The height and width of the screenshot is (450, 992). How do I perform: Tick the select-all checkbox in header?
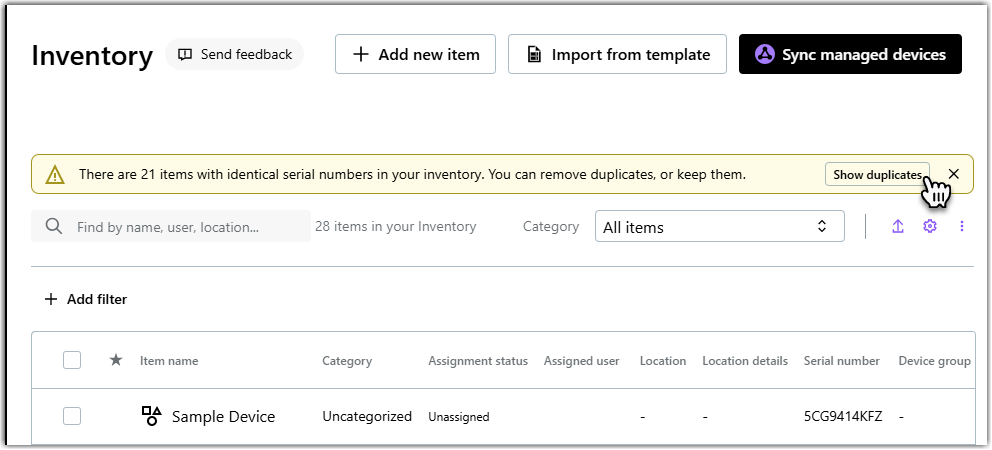pyautogui.click(x=72, y=361)
